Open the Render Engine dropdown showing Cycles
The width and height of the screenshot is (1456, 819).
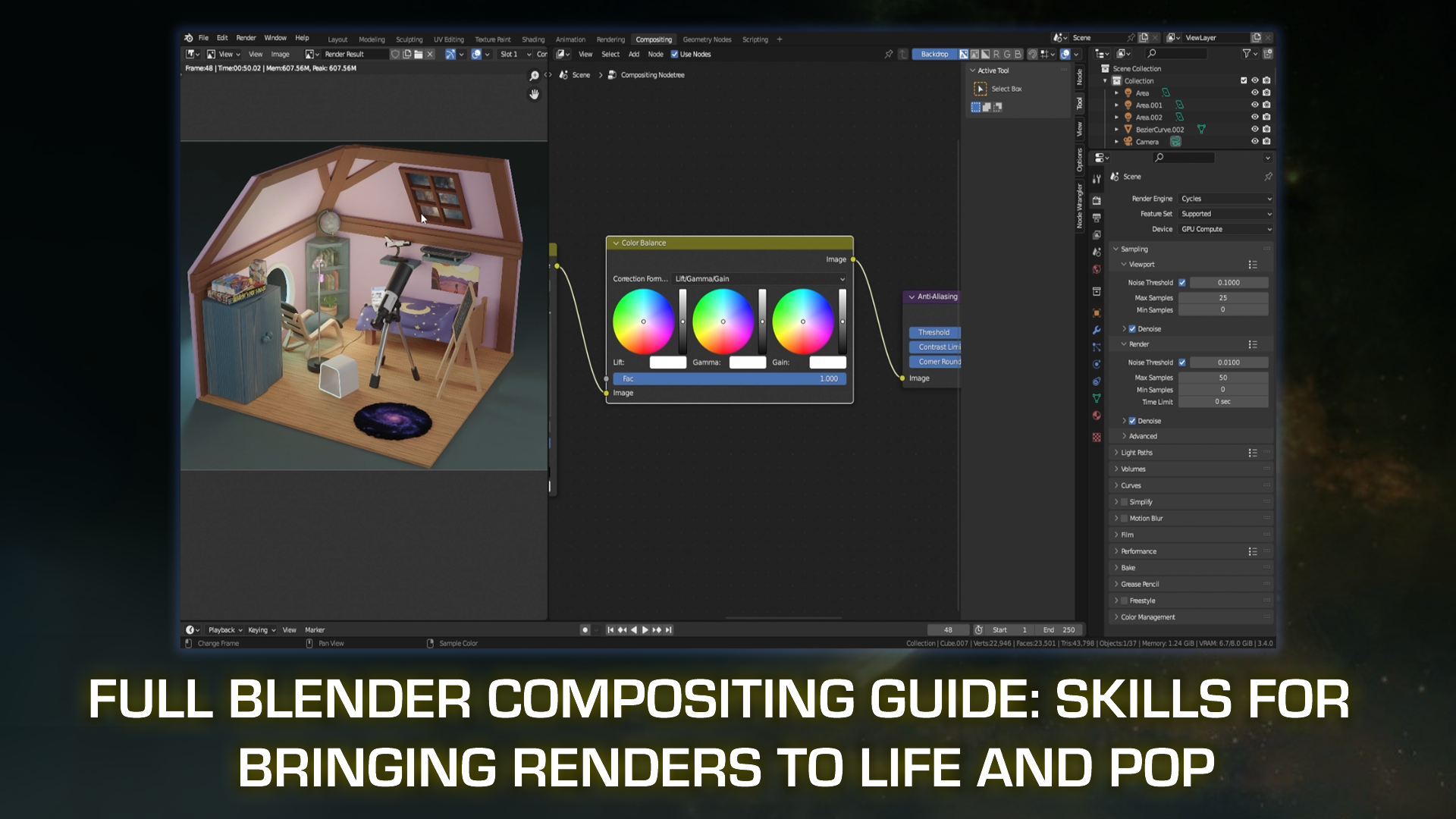[1225, 199]
